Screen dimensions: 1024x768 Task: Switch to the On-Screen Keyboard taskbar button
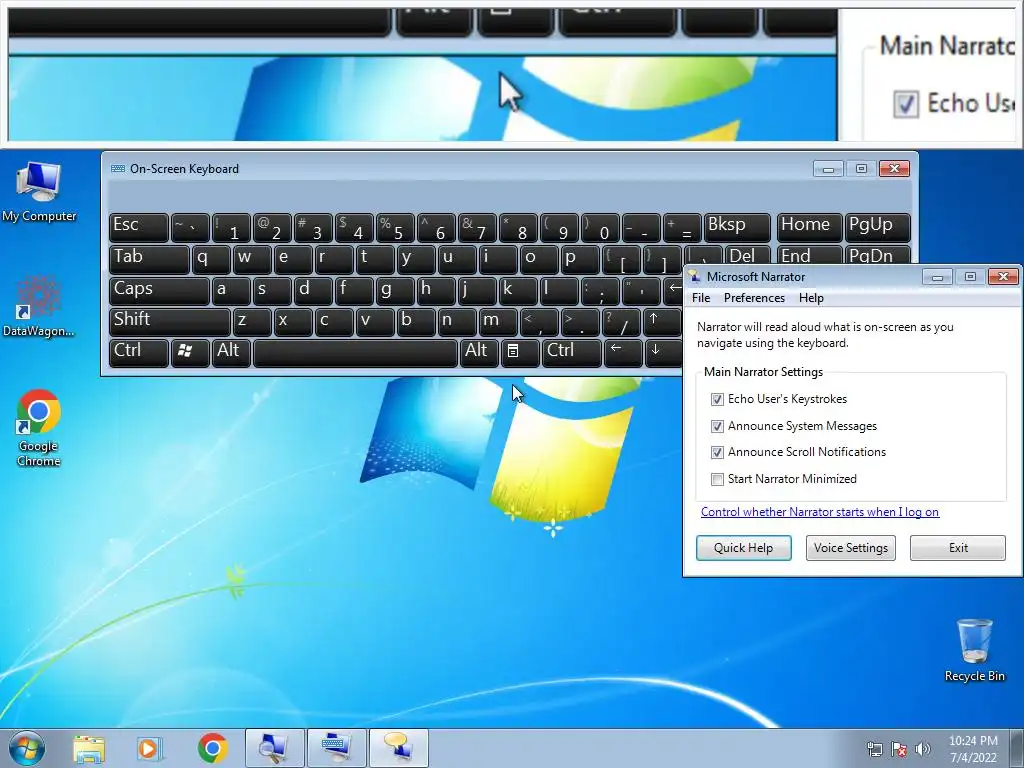point(336,748)
